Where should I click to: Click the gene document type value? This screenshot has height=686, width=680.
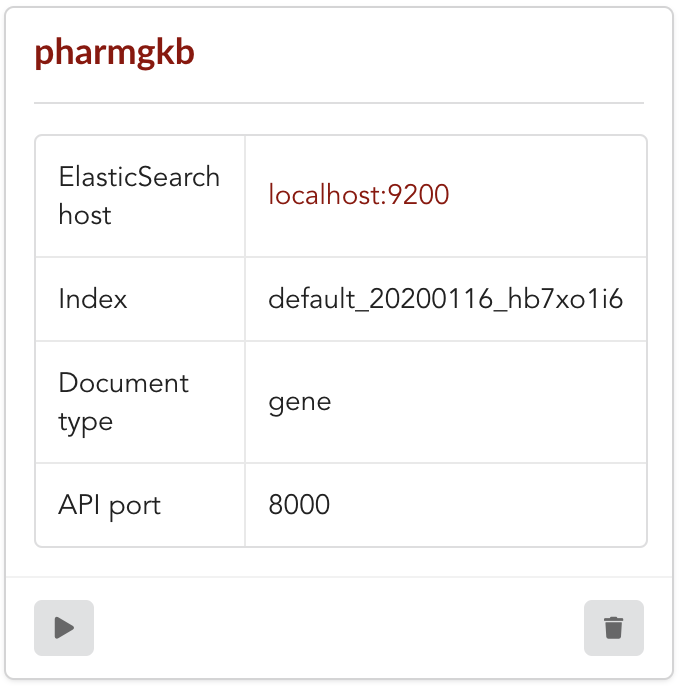coord(300,402)
